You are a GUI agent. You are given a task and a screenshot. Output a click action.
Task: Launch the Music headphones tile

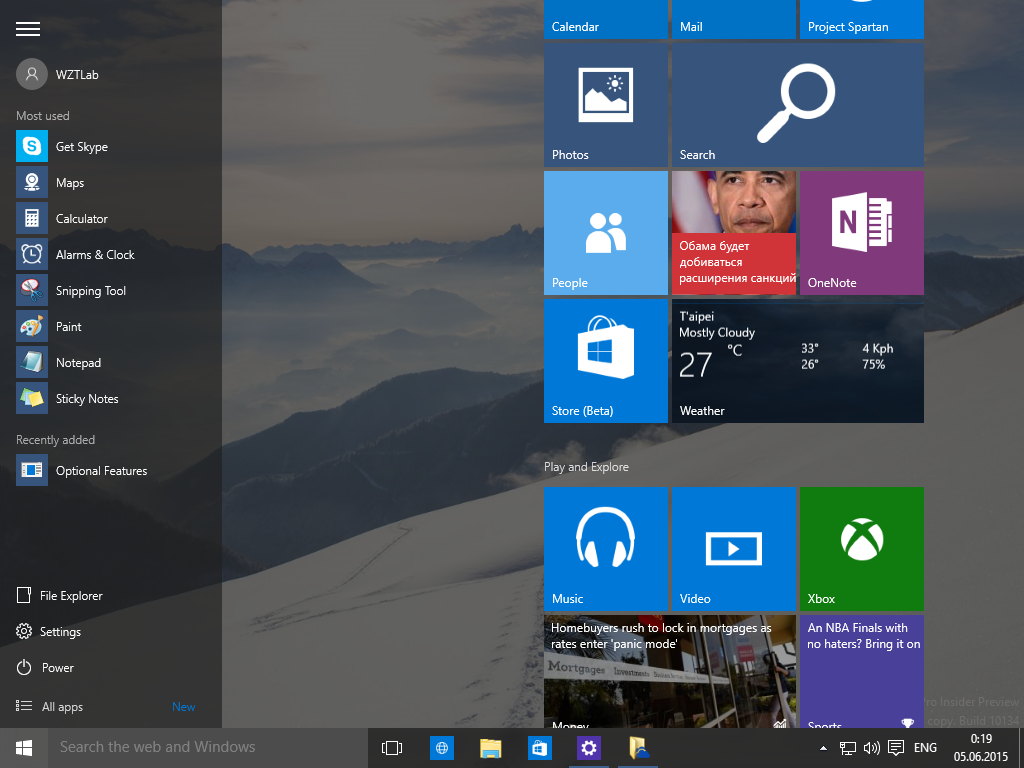click(x=606, y=549)
